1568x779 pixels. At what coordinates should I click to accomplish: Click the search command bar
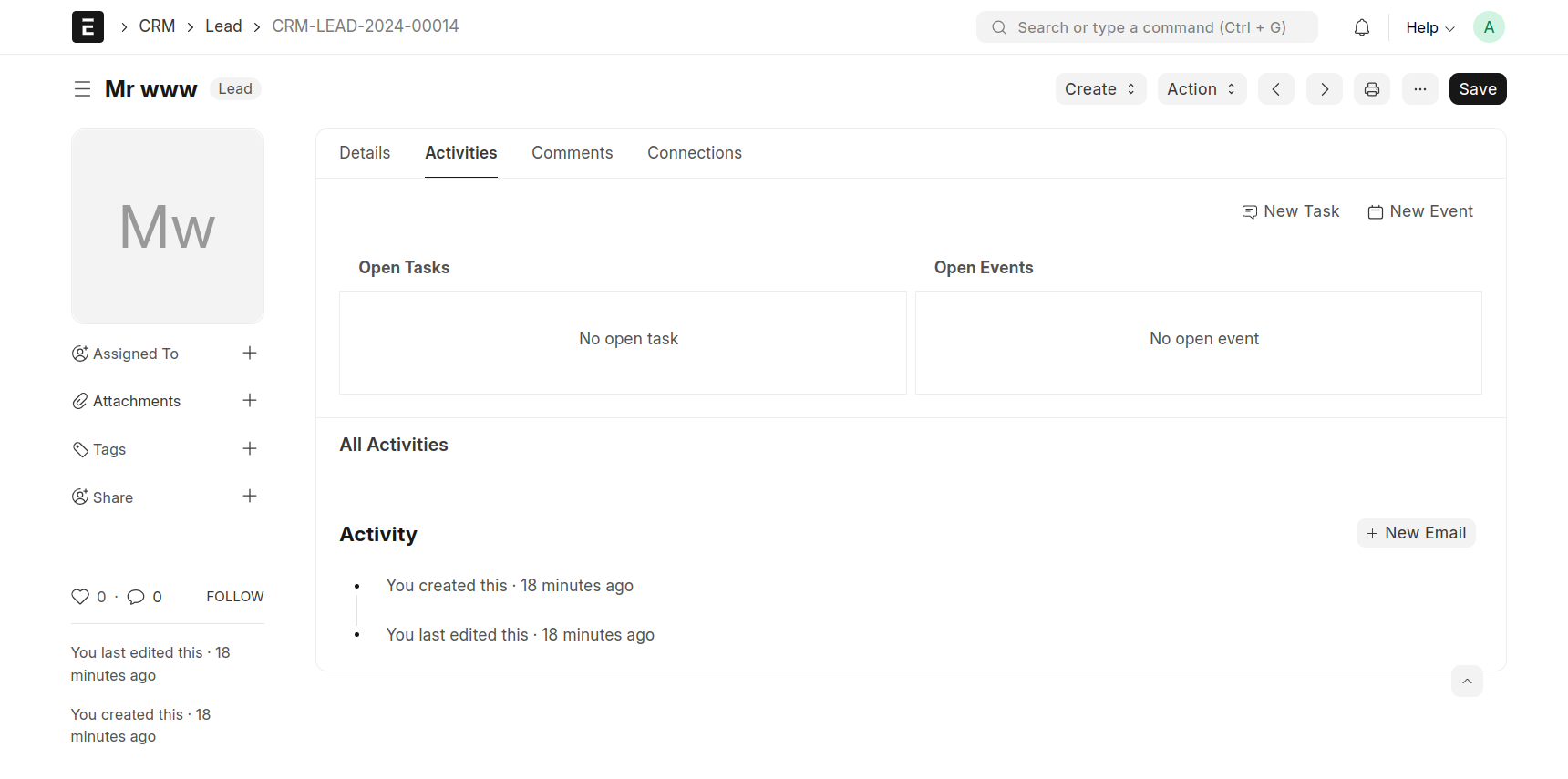pos(1146,27)
